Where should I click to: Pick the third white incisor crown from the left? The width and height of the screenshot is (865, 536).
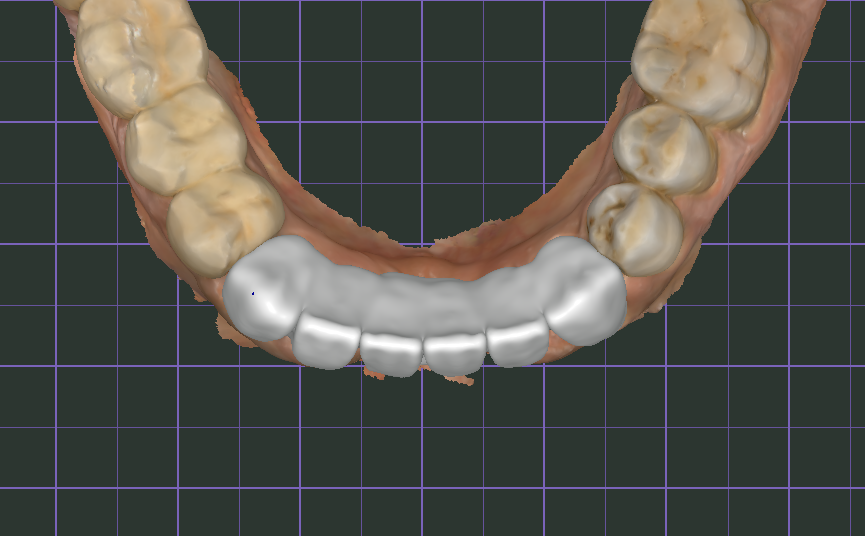point(455,353)
